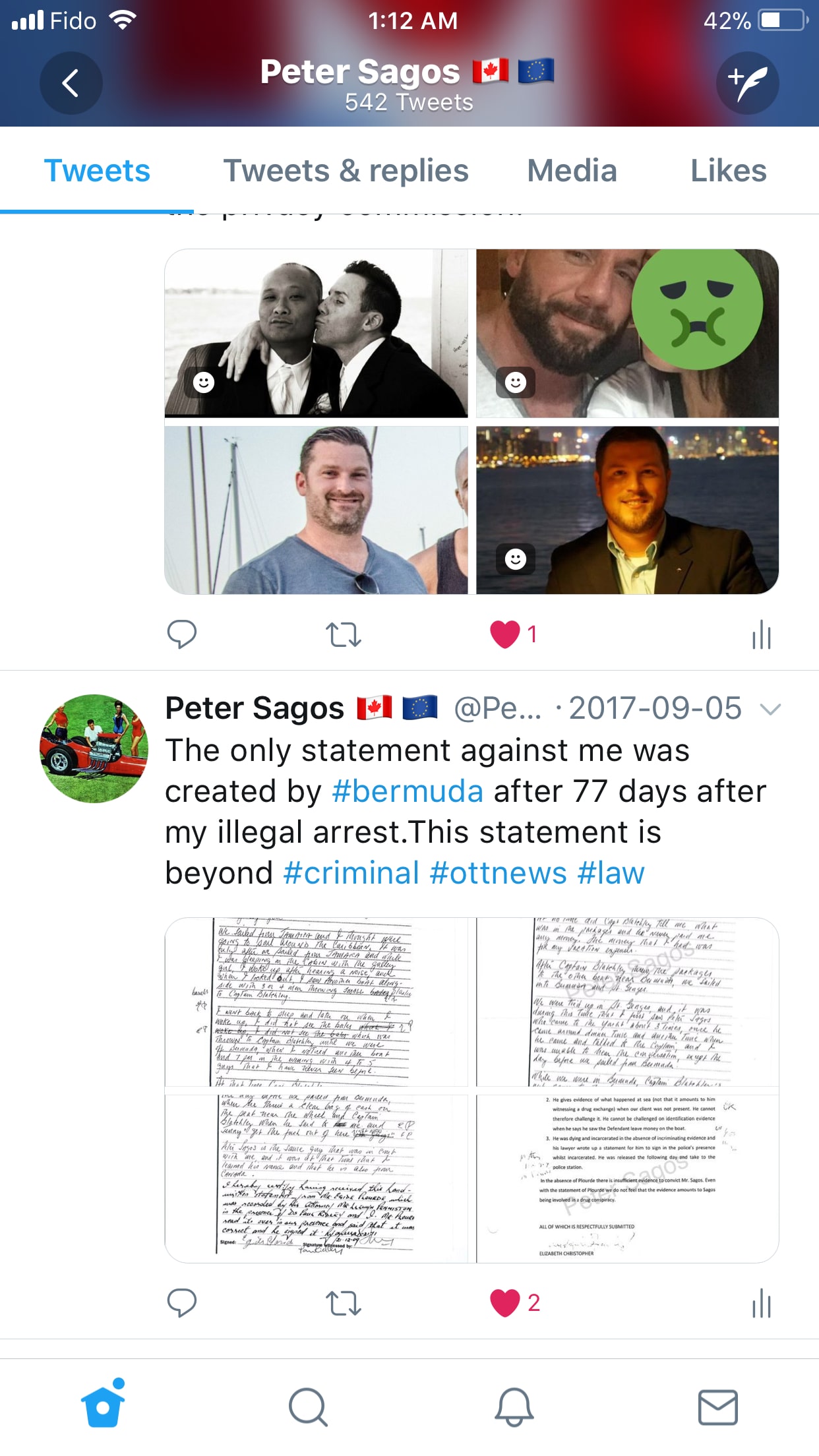Switch to the Media tab
The height and width of the screenshot is (1456, 819).
pyautogui.click(x=572, y=171)
